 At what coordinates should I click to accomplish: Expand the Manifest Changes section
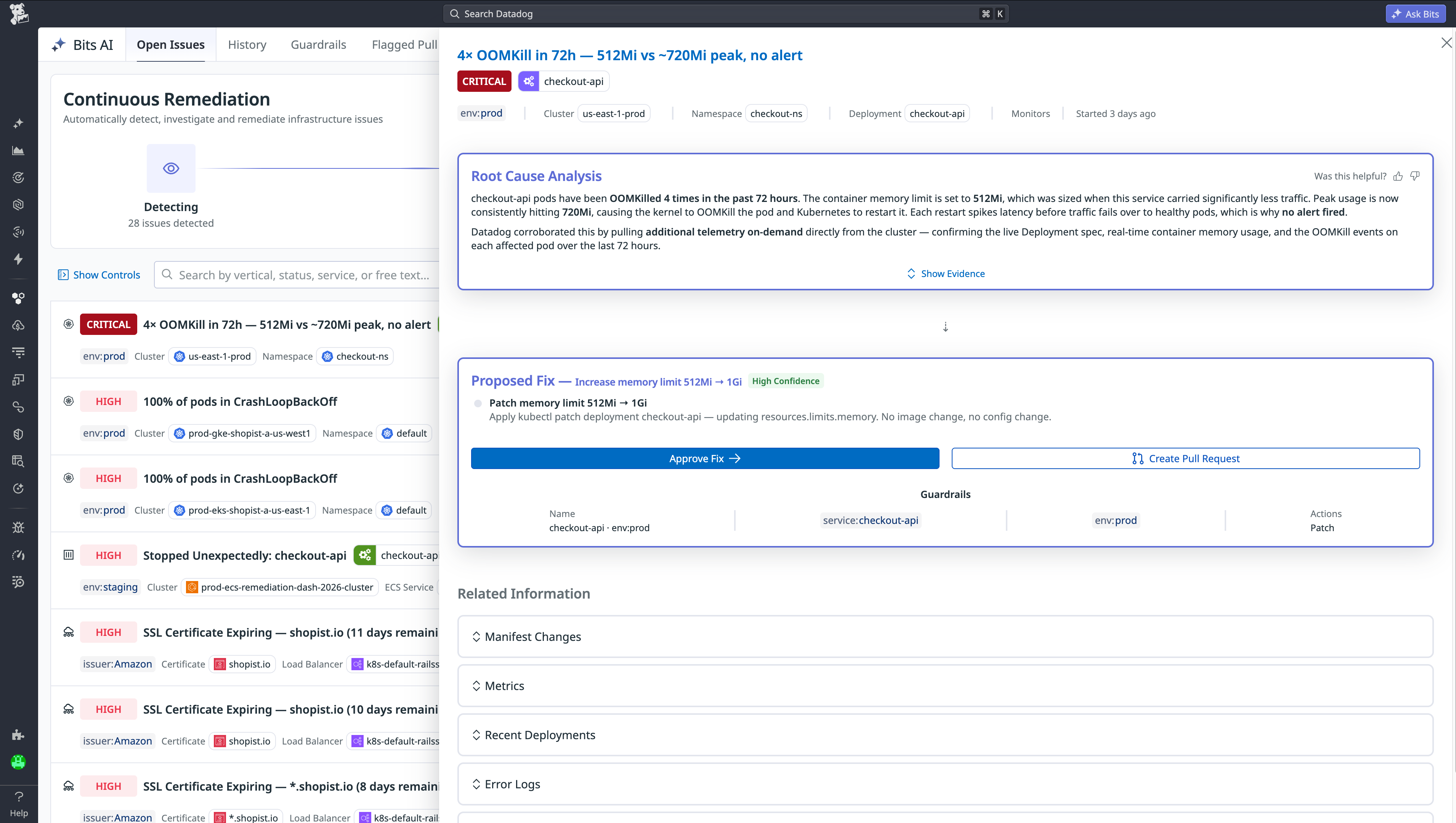click(945, 636)
